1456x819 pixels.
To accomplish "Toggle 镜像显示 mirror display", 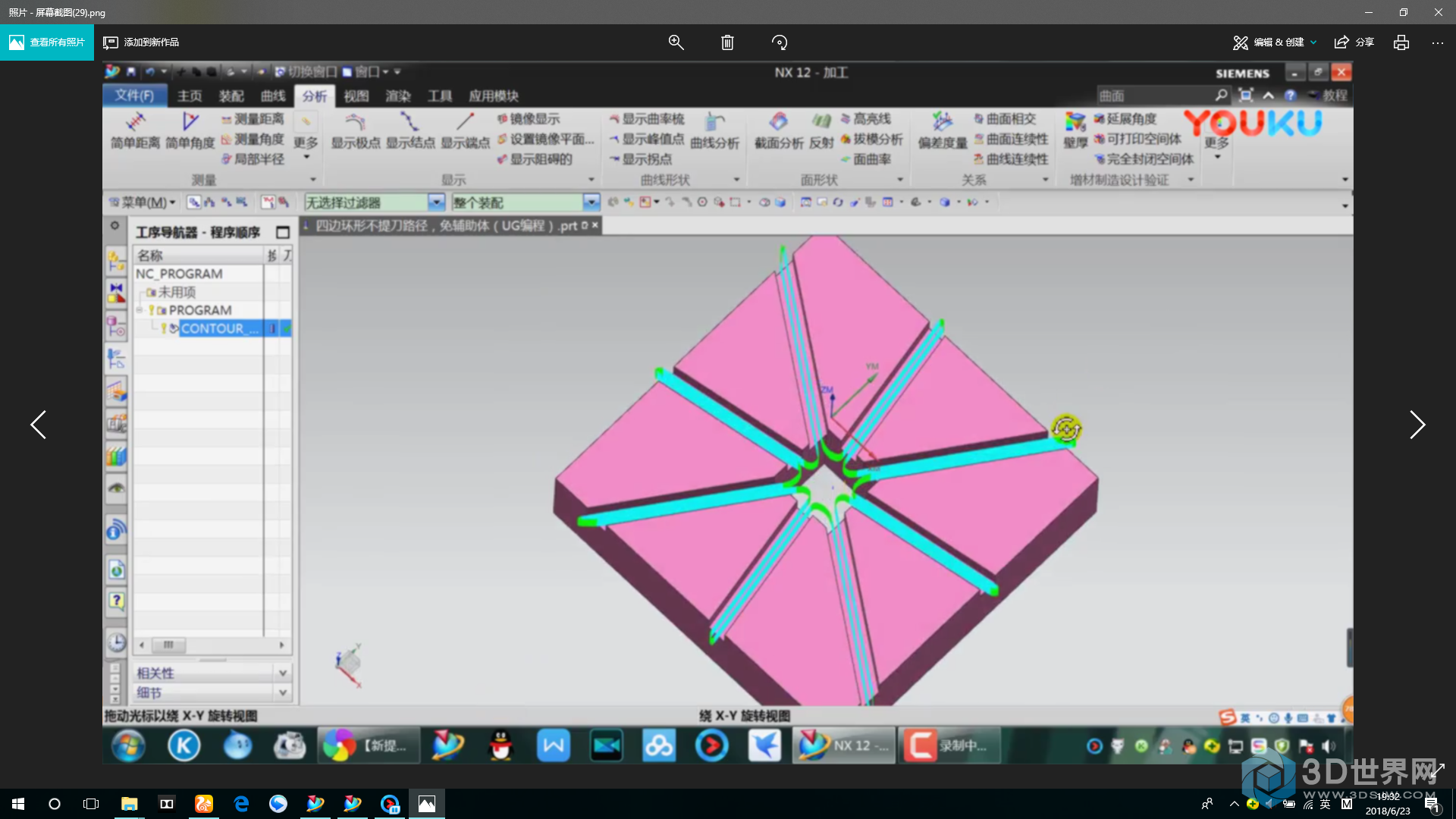I will pos(529,119).
